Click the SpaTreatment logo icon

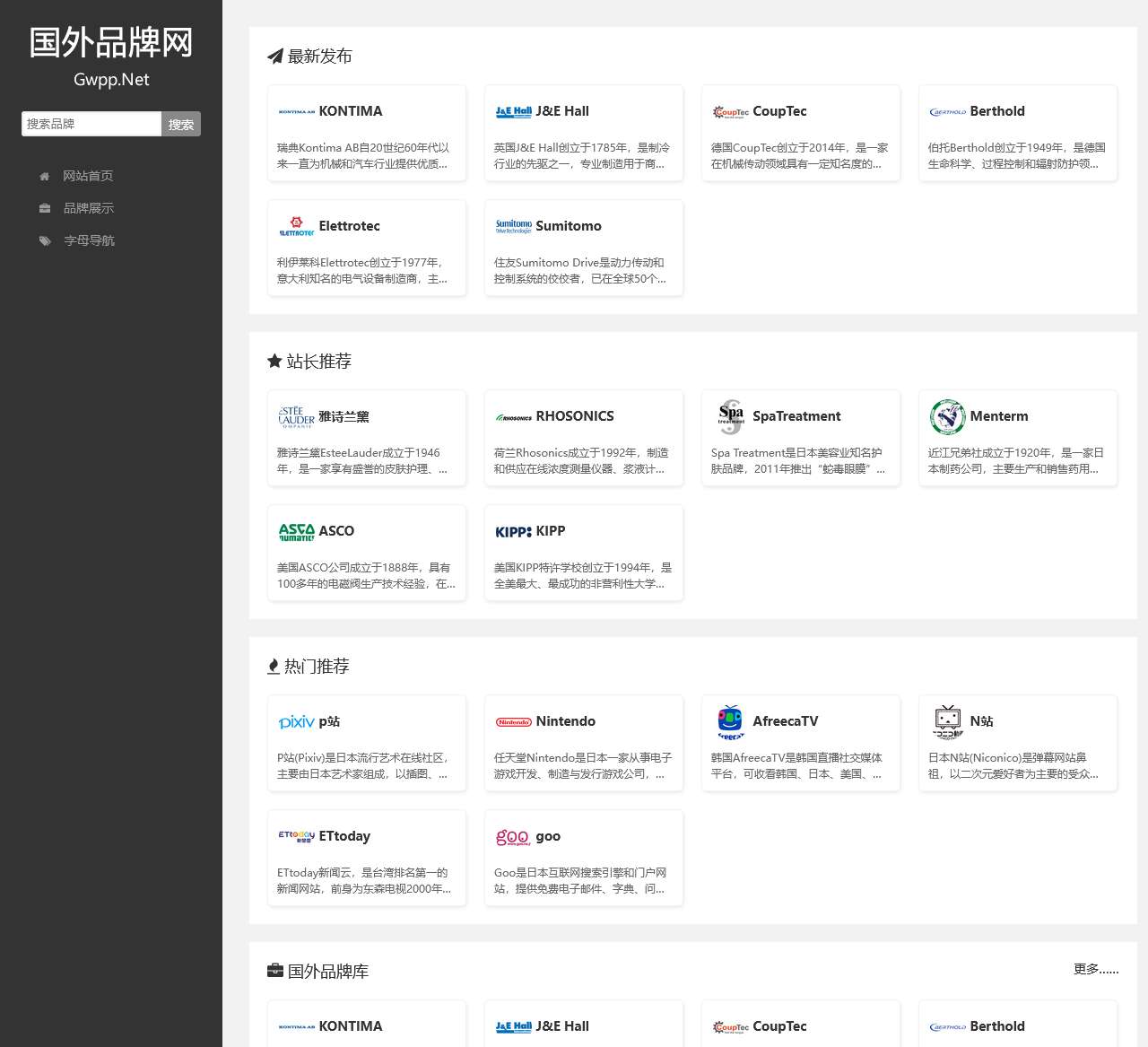(731, 416)
